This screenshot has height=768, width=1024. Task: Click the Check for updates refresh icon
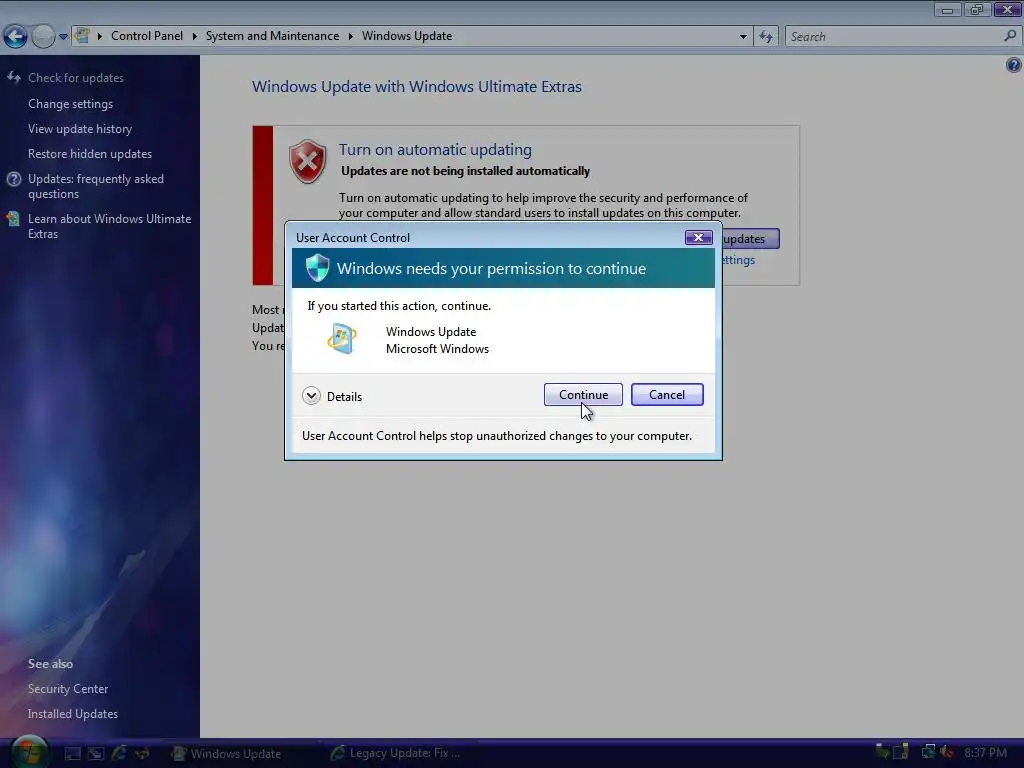point(14,78)
